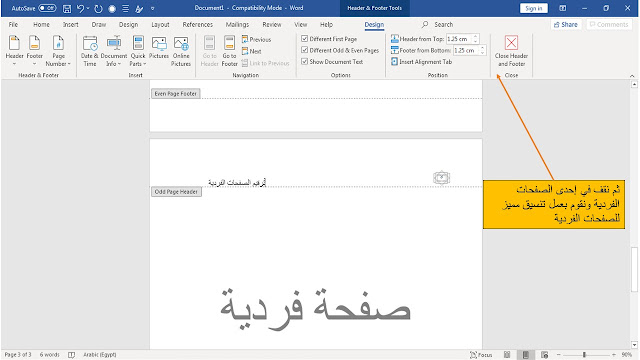This screenshot has width=640, height=360.
Task: Collapse the ribbon with the chevron arrow
Action: pyautogui.click(x=632, y=76)
